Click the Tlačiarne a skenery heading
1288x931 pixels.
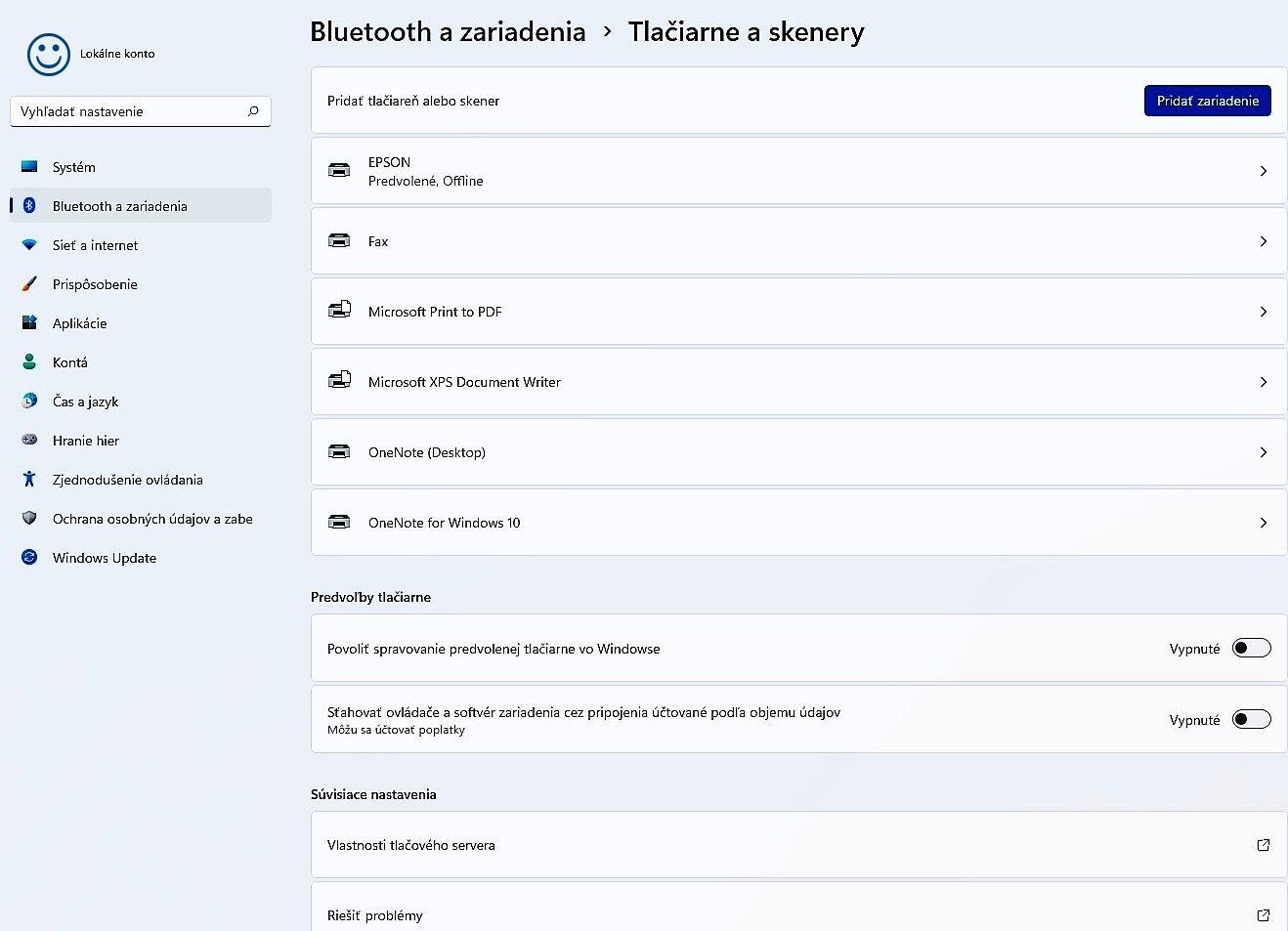click(746, 32)
